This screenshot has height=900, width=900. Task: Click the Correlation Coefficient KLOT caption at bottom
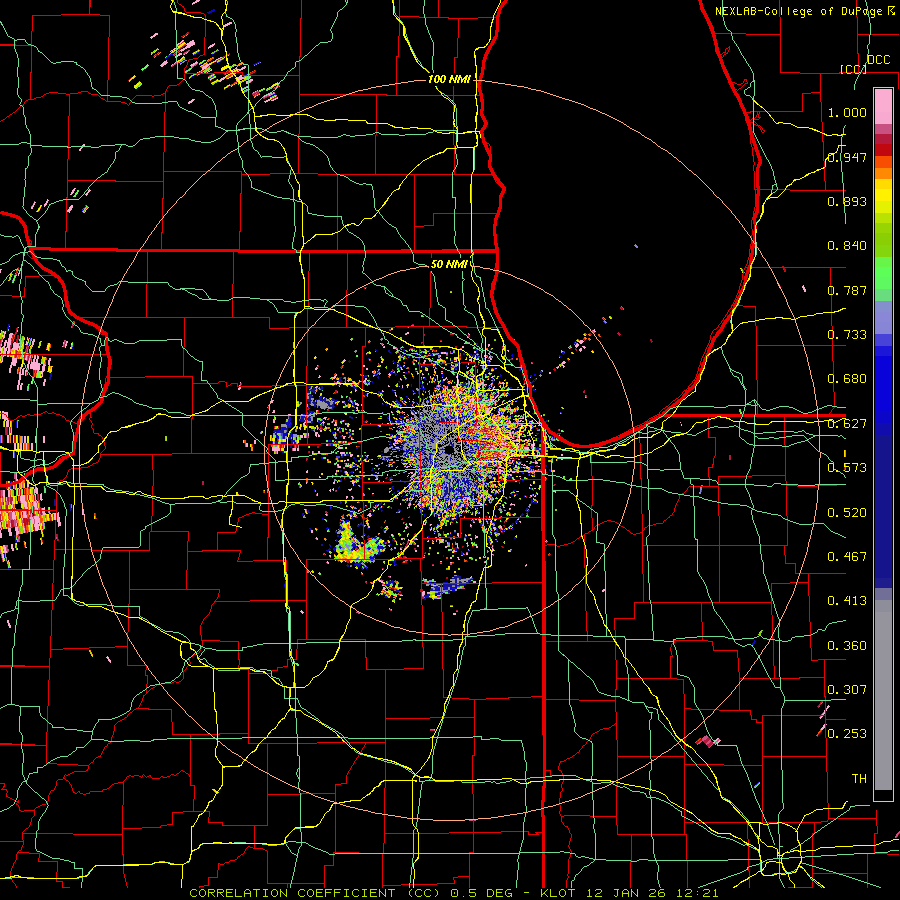coord(453,893)
